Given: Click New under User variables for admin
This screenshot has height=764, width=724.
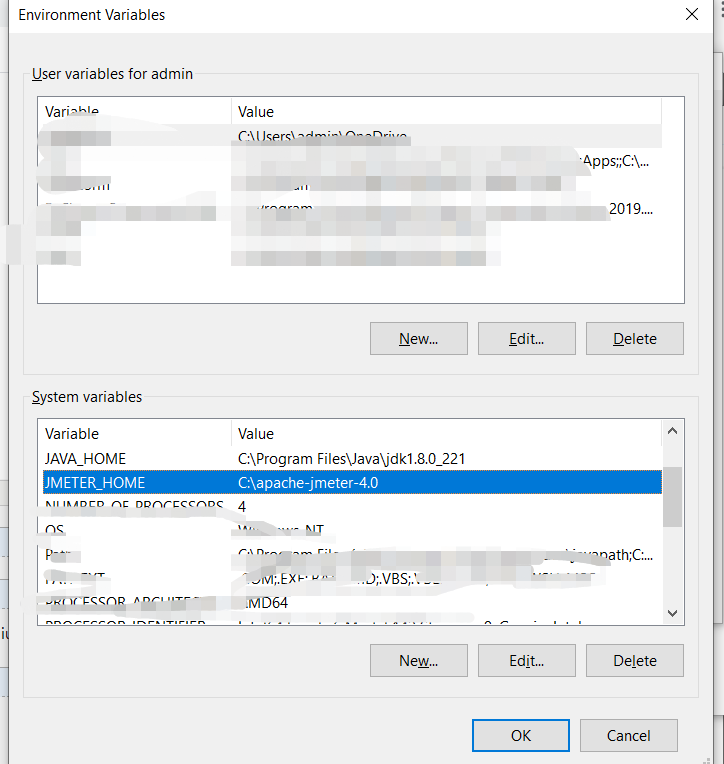Looking at the screenshot, I should [419, 338].
